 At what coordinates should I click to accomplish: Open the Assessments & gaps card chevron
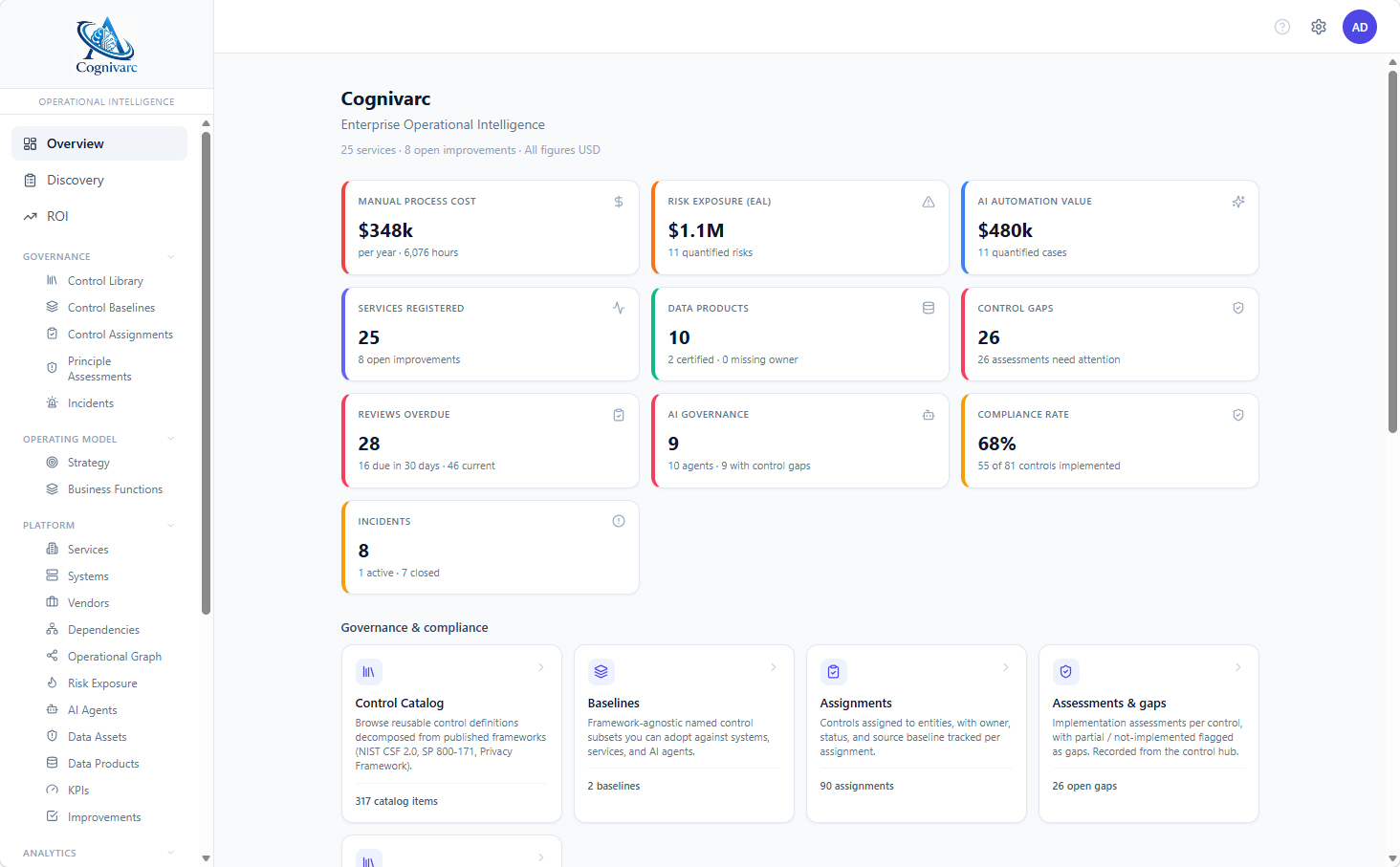click(1238, 667)
